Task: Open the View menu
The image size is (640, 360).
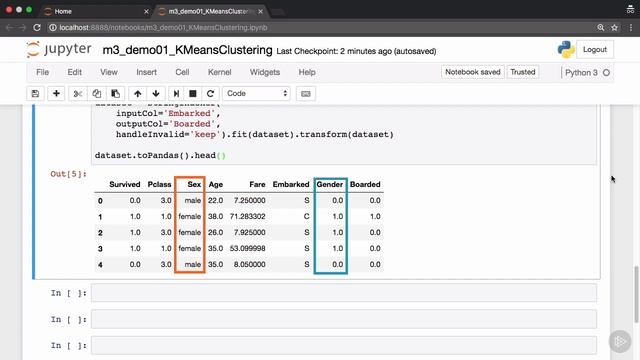Action: tap(109, 72)
